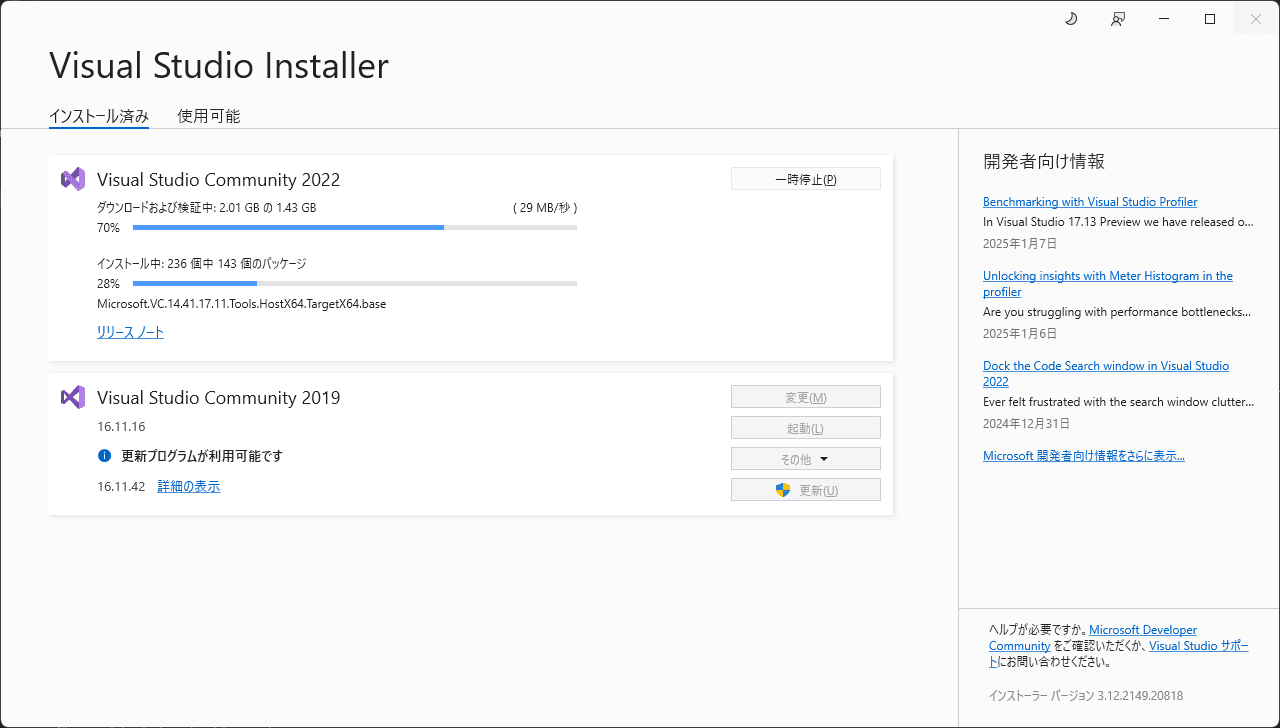Image resolution: width=1280 pixels, height=728 pixels.
Task: Toggle dark theme with the moon icon
Action: coord(1071,18)
